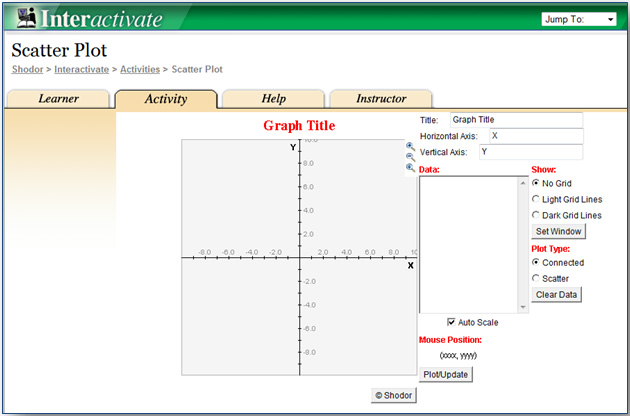Screen dimensions: 630x416
Task: Open the Jump To dropdown
Action: tap(579, 19)
